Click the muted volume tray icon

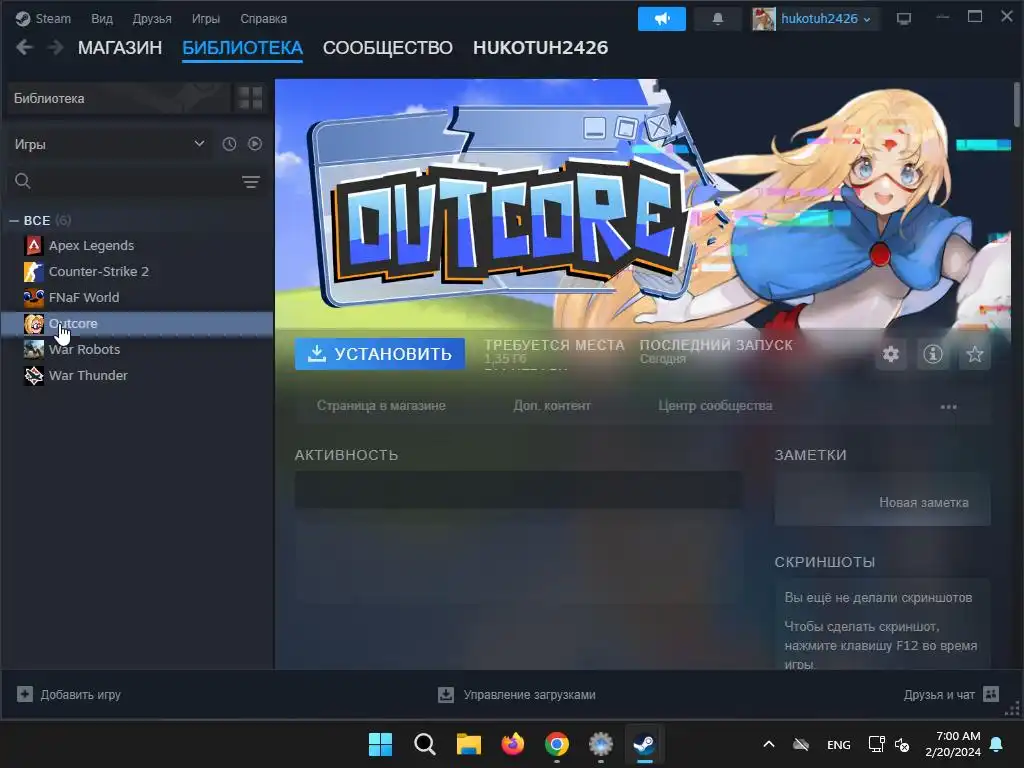tap(902, 744)
